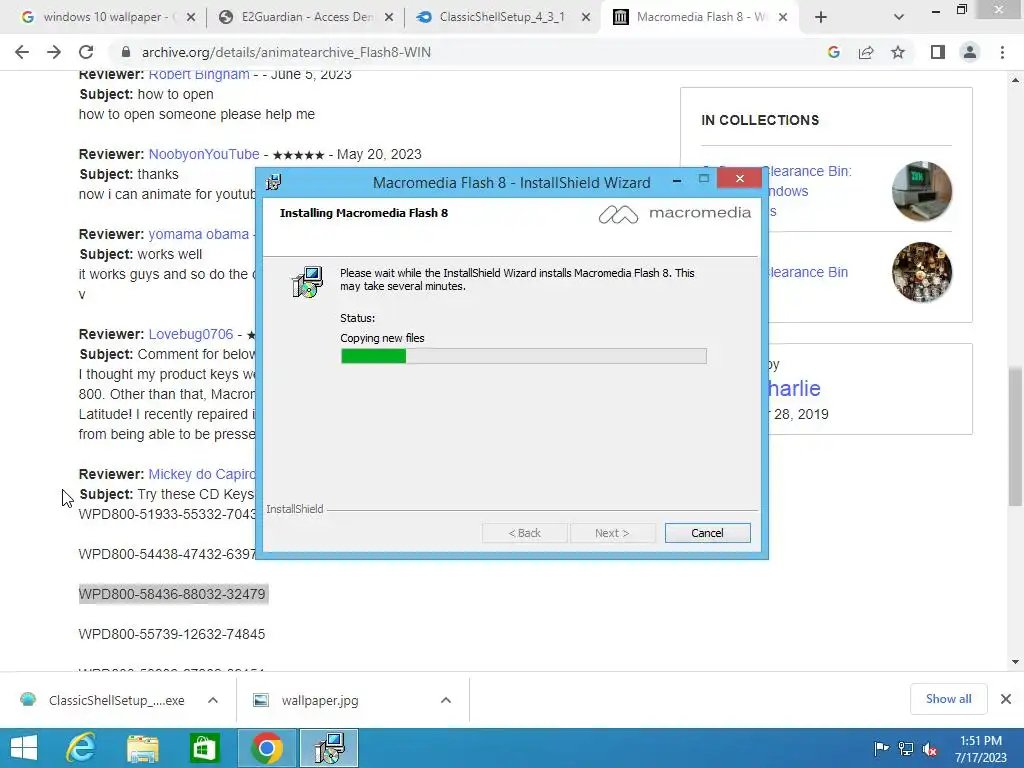Open a new Chrome tab
This screenshot has width=1024, height=768.
tap(821, 17)
